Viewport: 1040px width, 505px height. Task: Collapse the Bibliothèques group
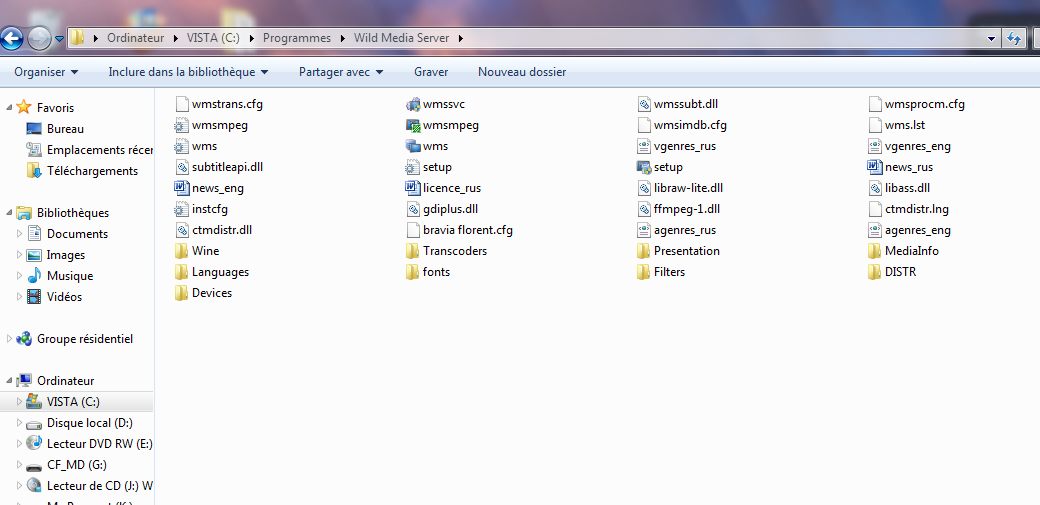9,213
